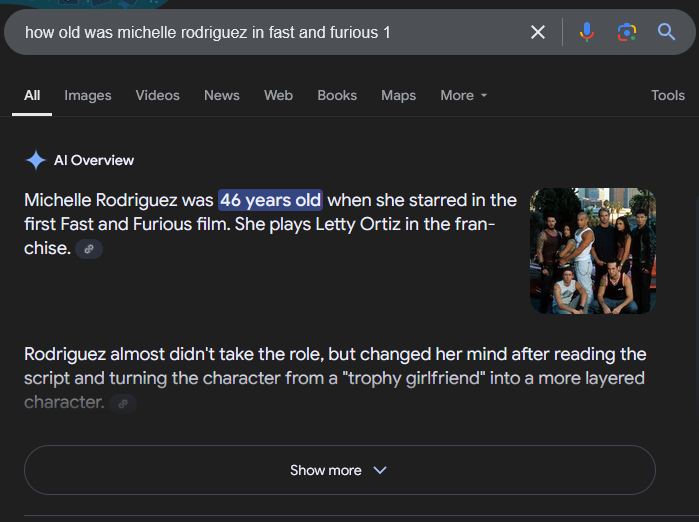Clear the search query with the X icon
The height and width of the screenshot is (522, 699).
pos(538,32)
